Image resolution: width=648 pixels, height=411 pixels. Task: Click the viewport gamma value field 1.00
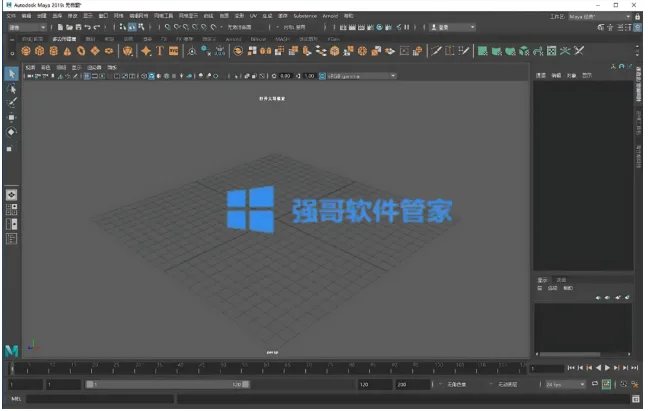click(x=310, y=76)
